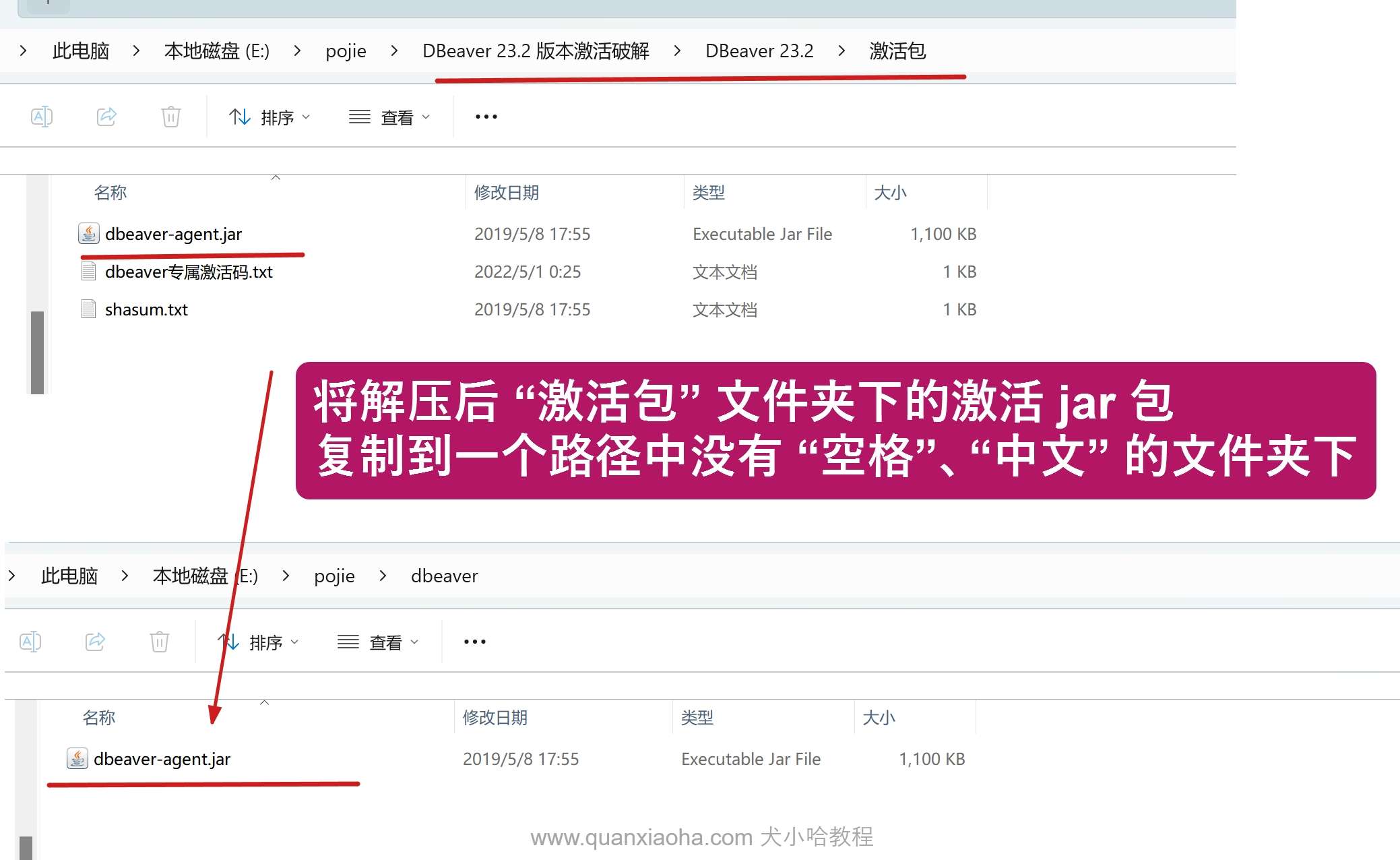
Task: Click dbeaver breadcrumb segment in the dbeaver window
Action: (x=444, y=576)
